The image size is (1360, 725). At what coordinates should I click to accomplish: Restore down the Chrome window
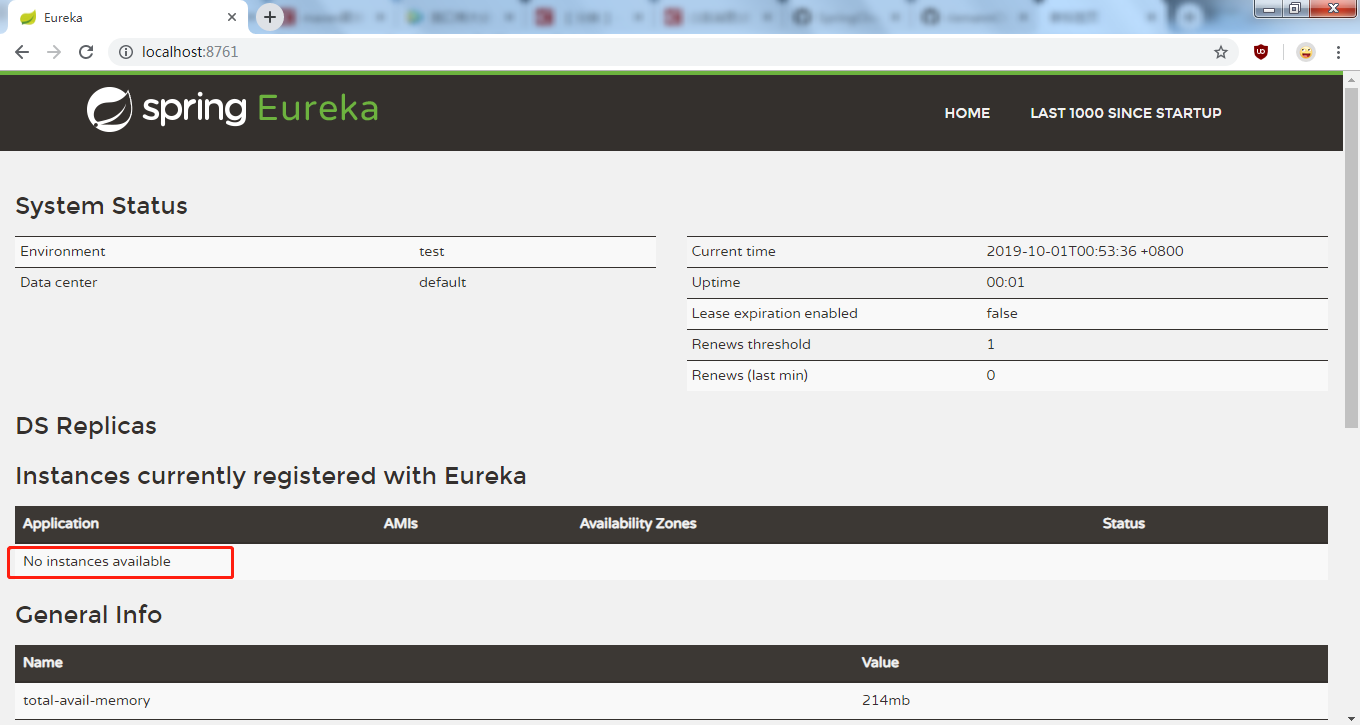(x=1295, y=8)
